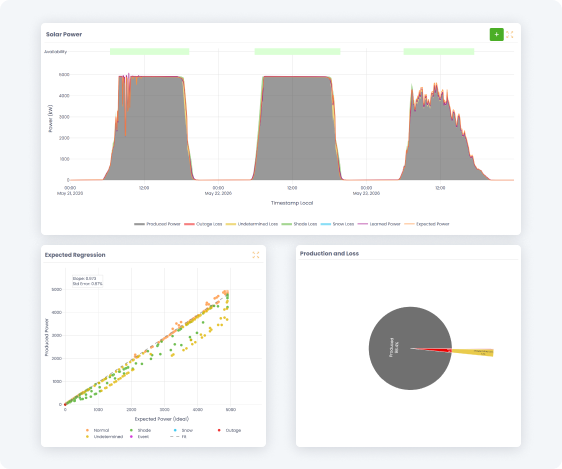Screen dimensions: 562x469
Task: Expand the Expected Regression chart to fullscreen
Action: [x=256, y=255]
